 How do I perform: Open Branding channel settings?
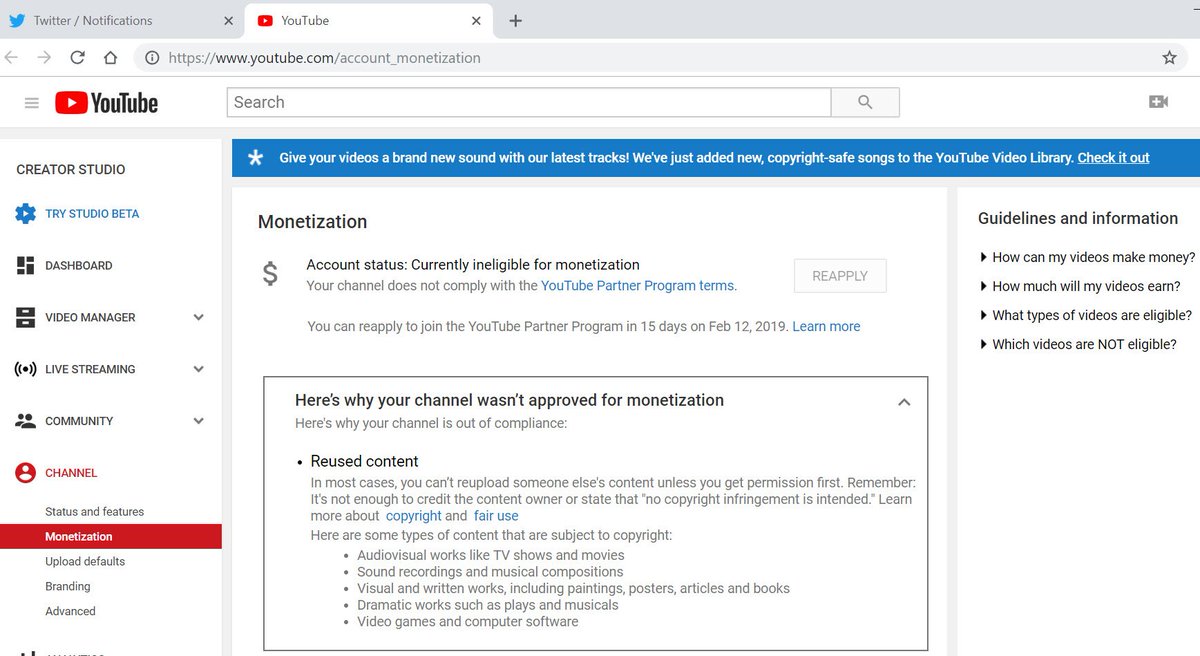click(x=68, y=586)
